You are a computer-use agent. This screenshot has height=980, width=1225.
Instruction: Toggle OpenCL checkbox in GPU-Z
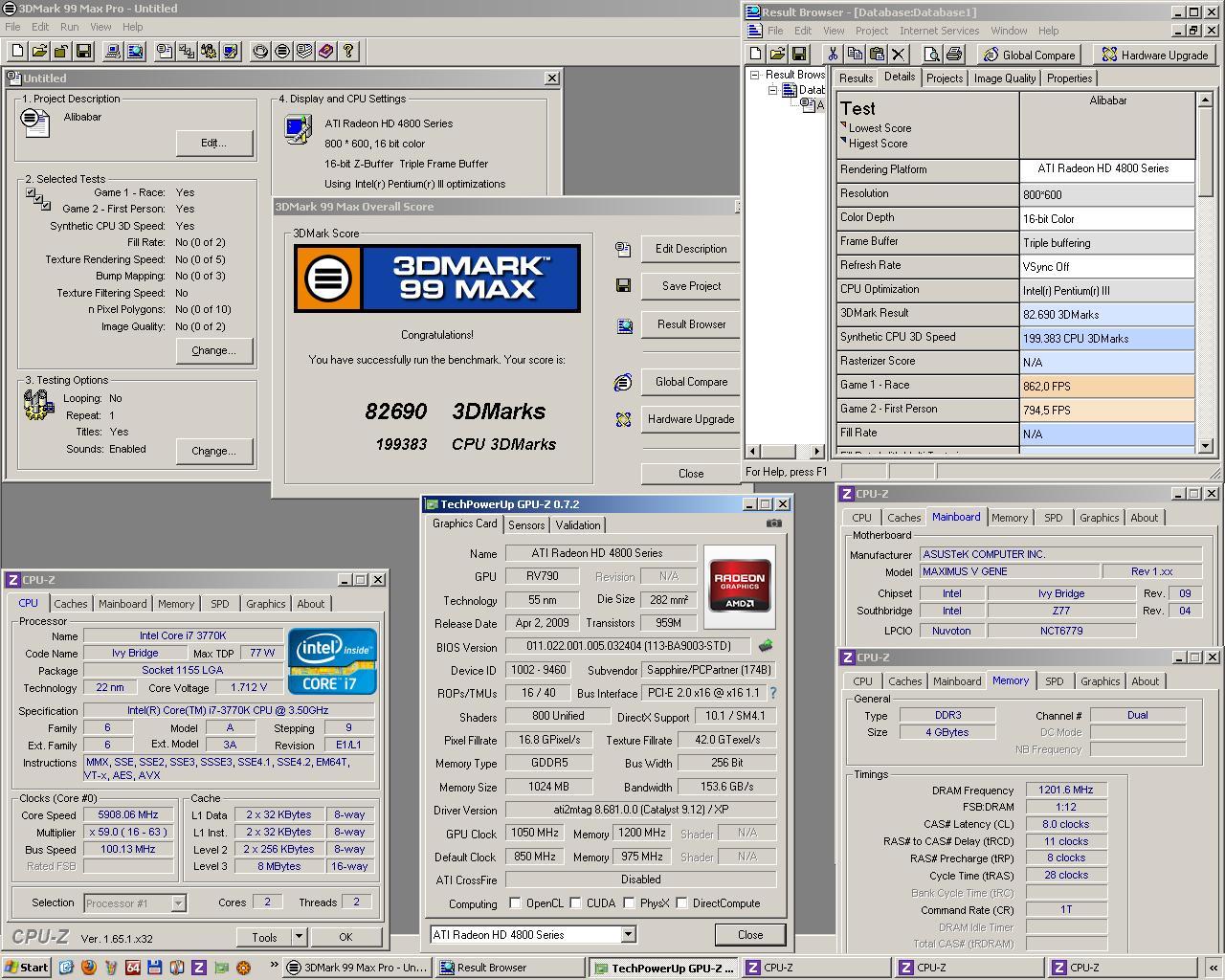516,902
